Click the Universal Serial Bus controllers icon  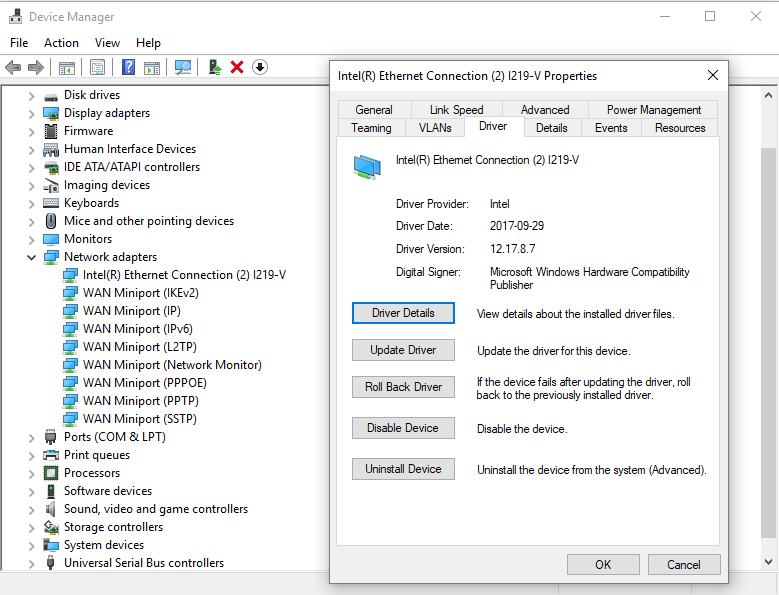(x=50, y=563)
